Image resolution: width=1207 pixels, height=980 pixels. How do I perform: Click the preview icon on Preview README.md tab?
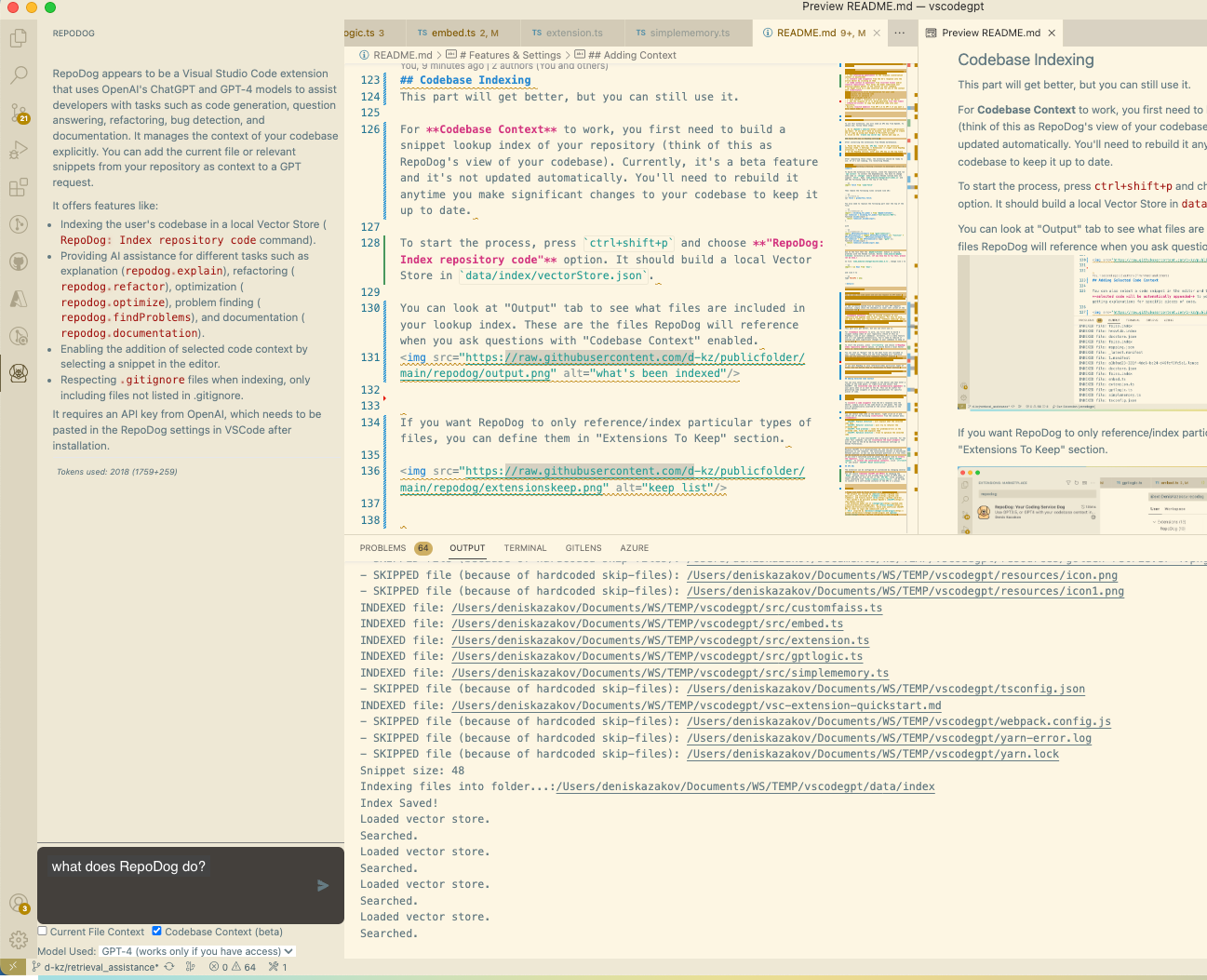[x=931, y=33]
